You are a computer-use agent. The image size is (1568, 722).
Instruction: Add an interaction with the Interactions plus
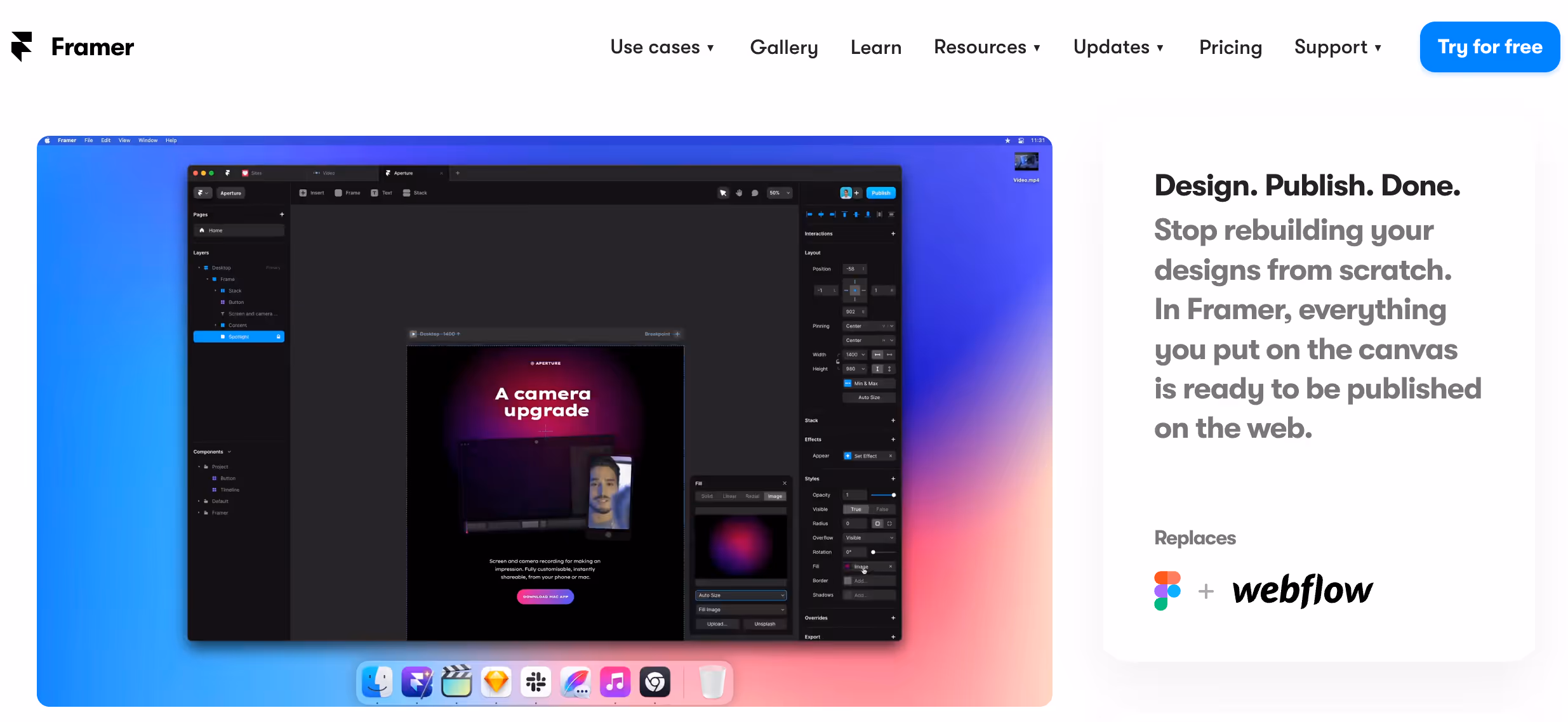[893, 233]
